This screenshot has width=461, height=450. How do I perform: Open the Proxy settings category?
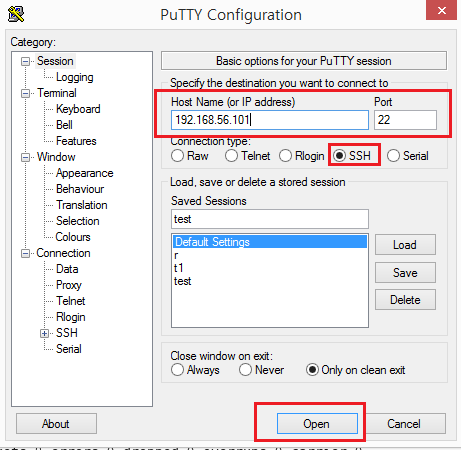coord(69,285)
